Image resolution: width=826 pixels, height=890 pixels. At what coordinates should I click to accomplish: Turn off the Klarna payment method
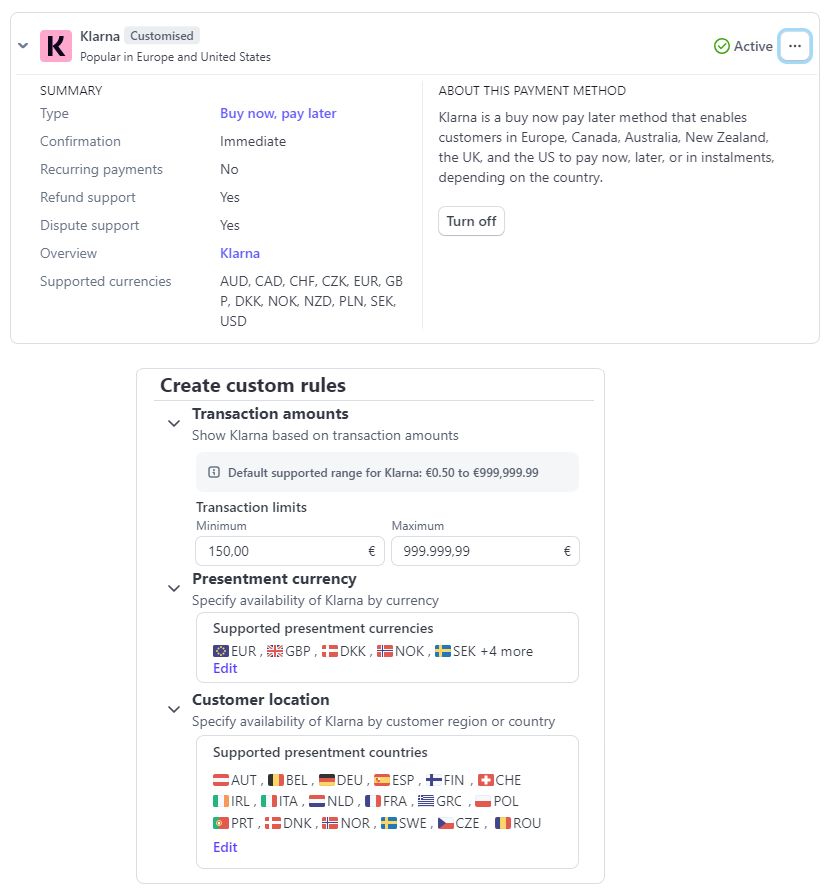pos(471,221)
